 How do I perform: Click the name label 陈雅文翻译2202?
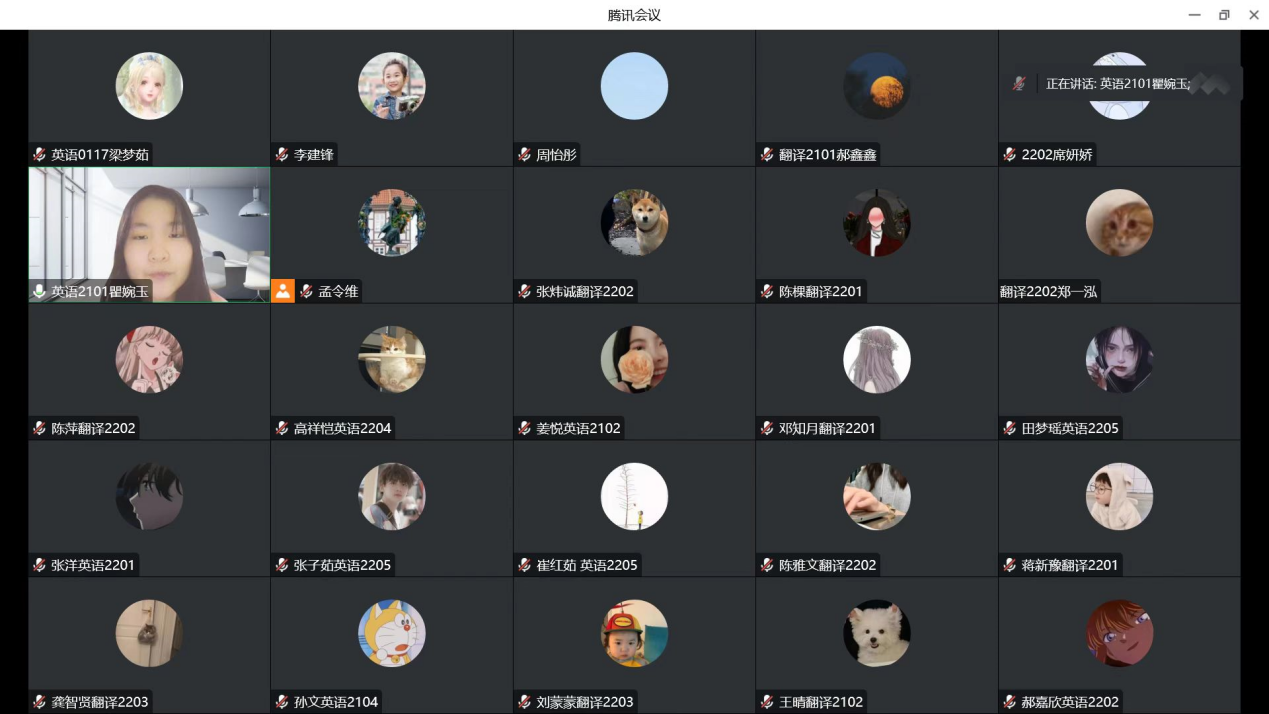[x=827, y=565]
